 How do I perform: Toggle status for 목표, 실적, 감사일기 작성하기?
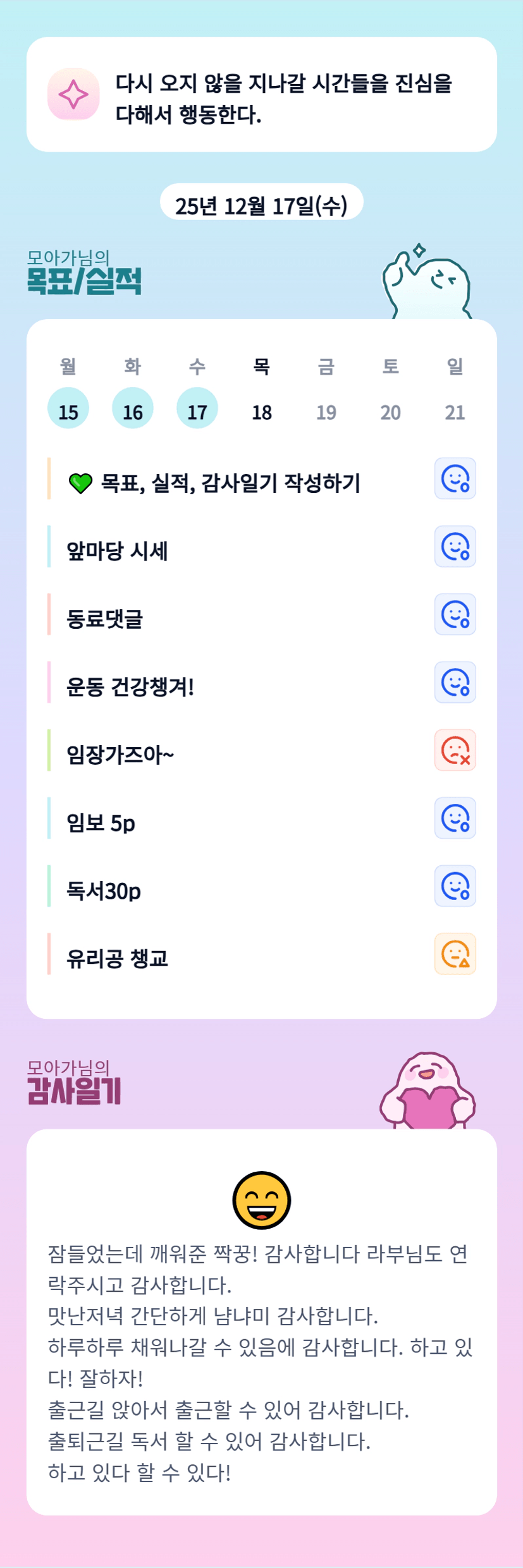pos(455,478)
